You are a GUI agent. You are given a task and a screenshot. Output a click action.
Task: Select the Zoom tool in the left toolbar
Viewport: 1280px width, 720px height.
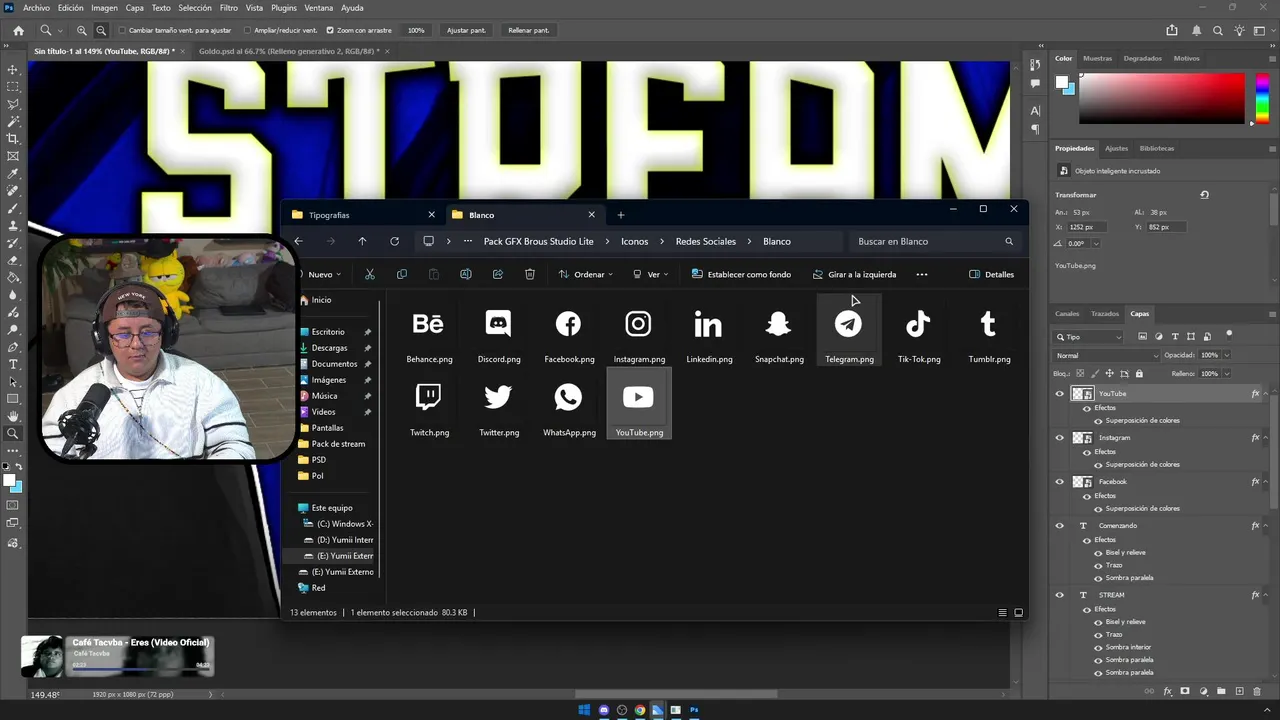click(x=13, y=433)
